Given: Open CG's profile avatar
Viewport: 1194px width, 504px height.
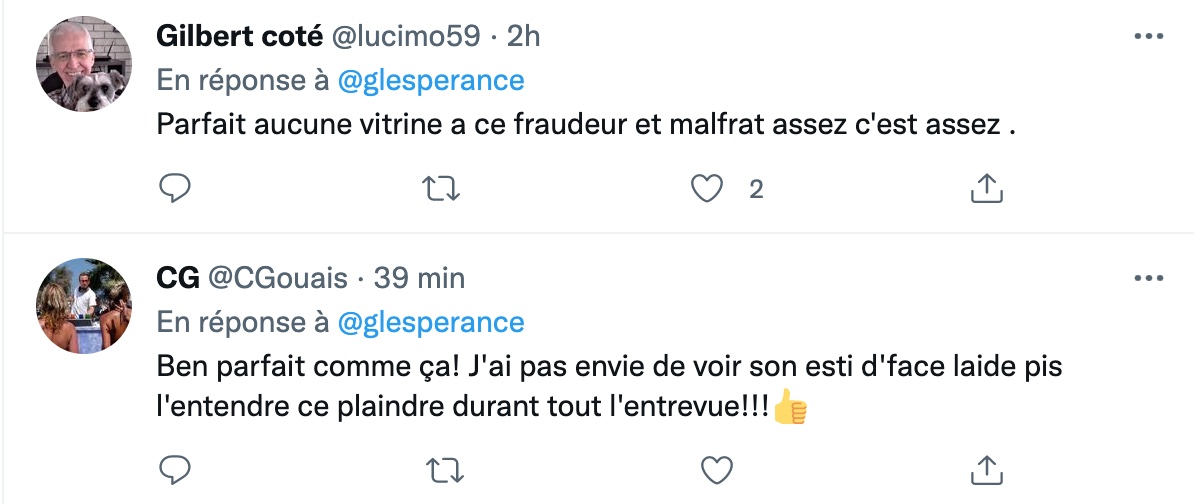Looking at the screenshot, I should tap(85, 305).
